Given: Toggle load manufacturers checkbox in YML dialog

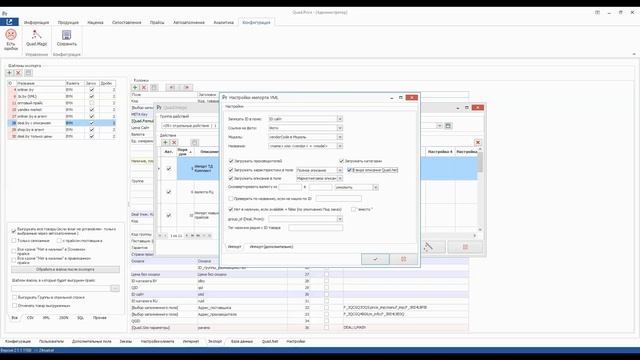Looking at the screenshot, I should coord(231,161).
